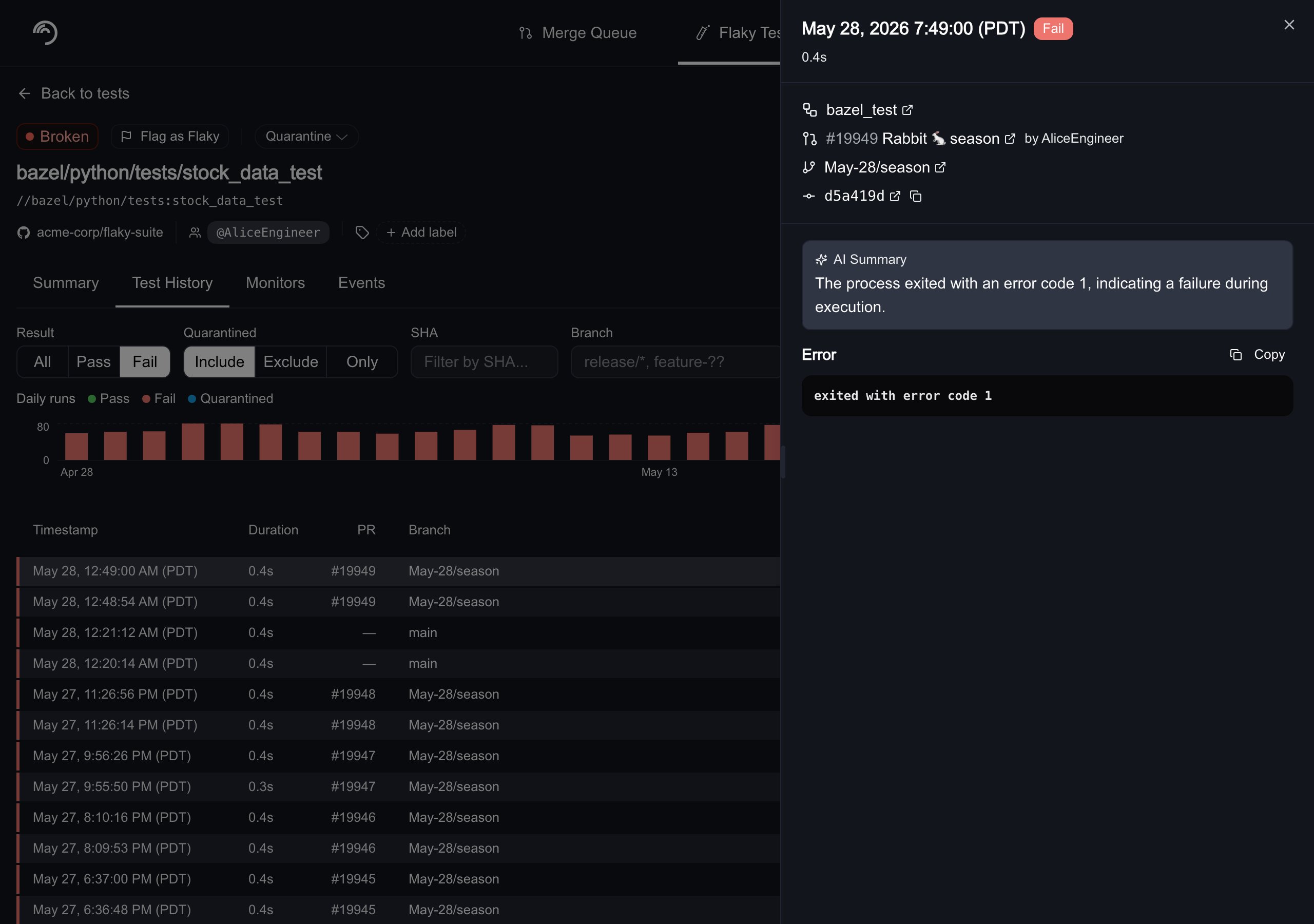
Task: Open the Quarantine dropdown
Action: point(306,136)
